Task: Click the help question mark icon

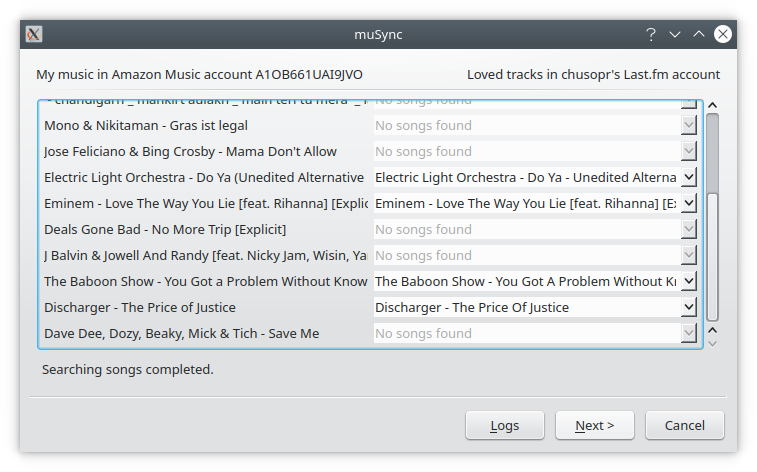Action: (x=651, y=34)
